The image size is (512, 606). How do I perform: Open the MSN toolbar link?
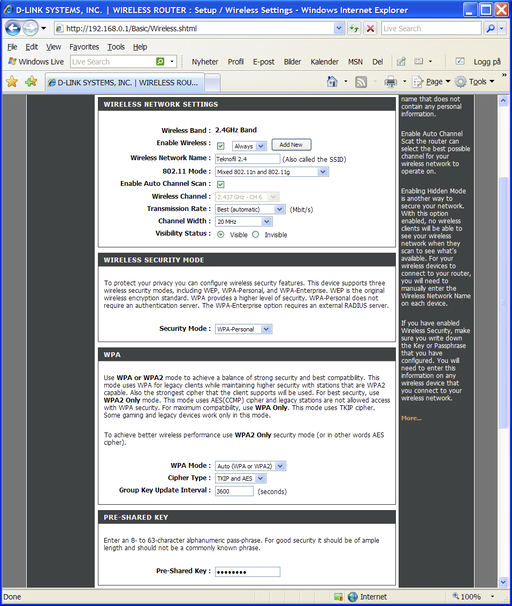[355, 62]
